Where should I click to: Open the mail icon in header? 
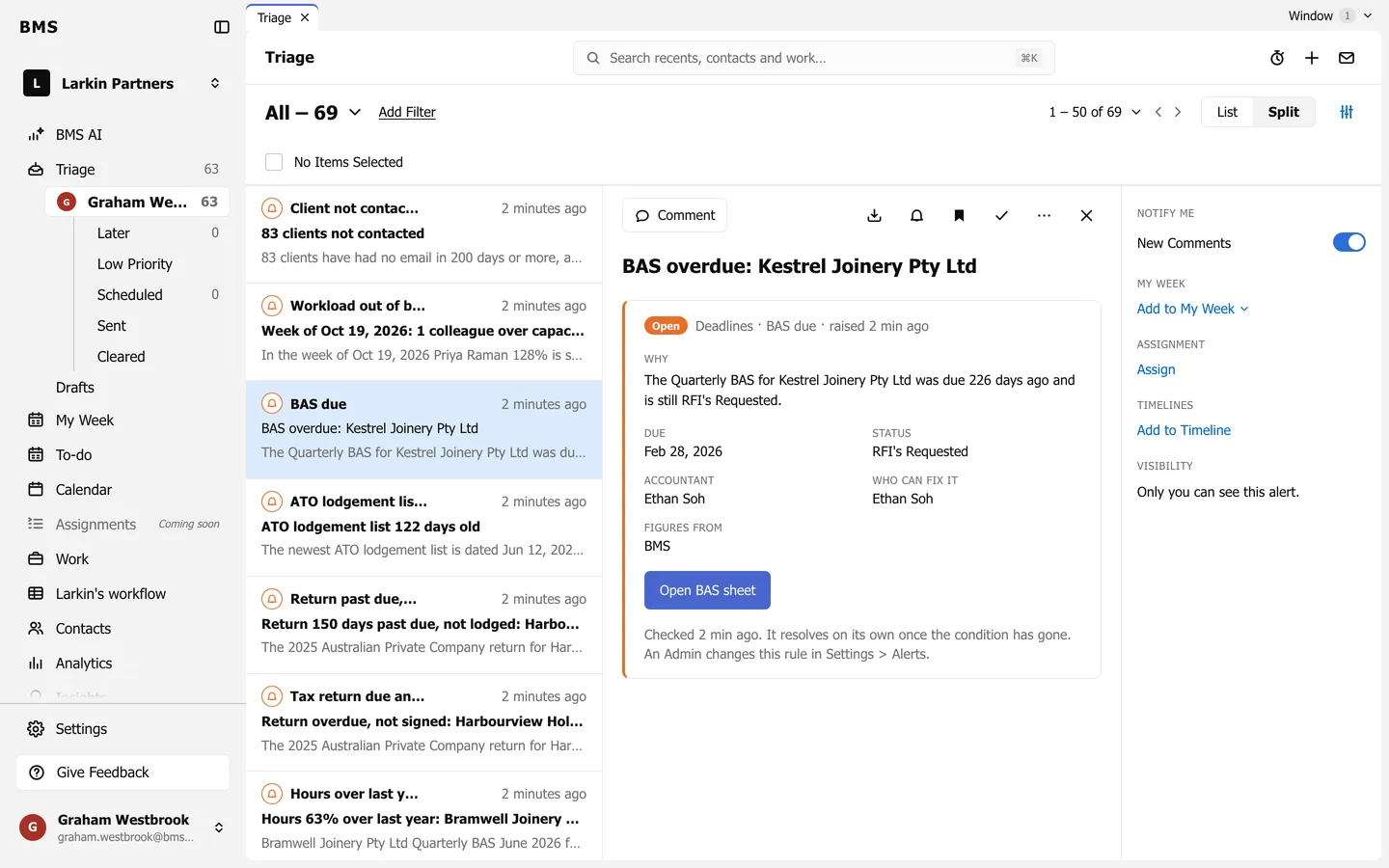(1347, 58)
